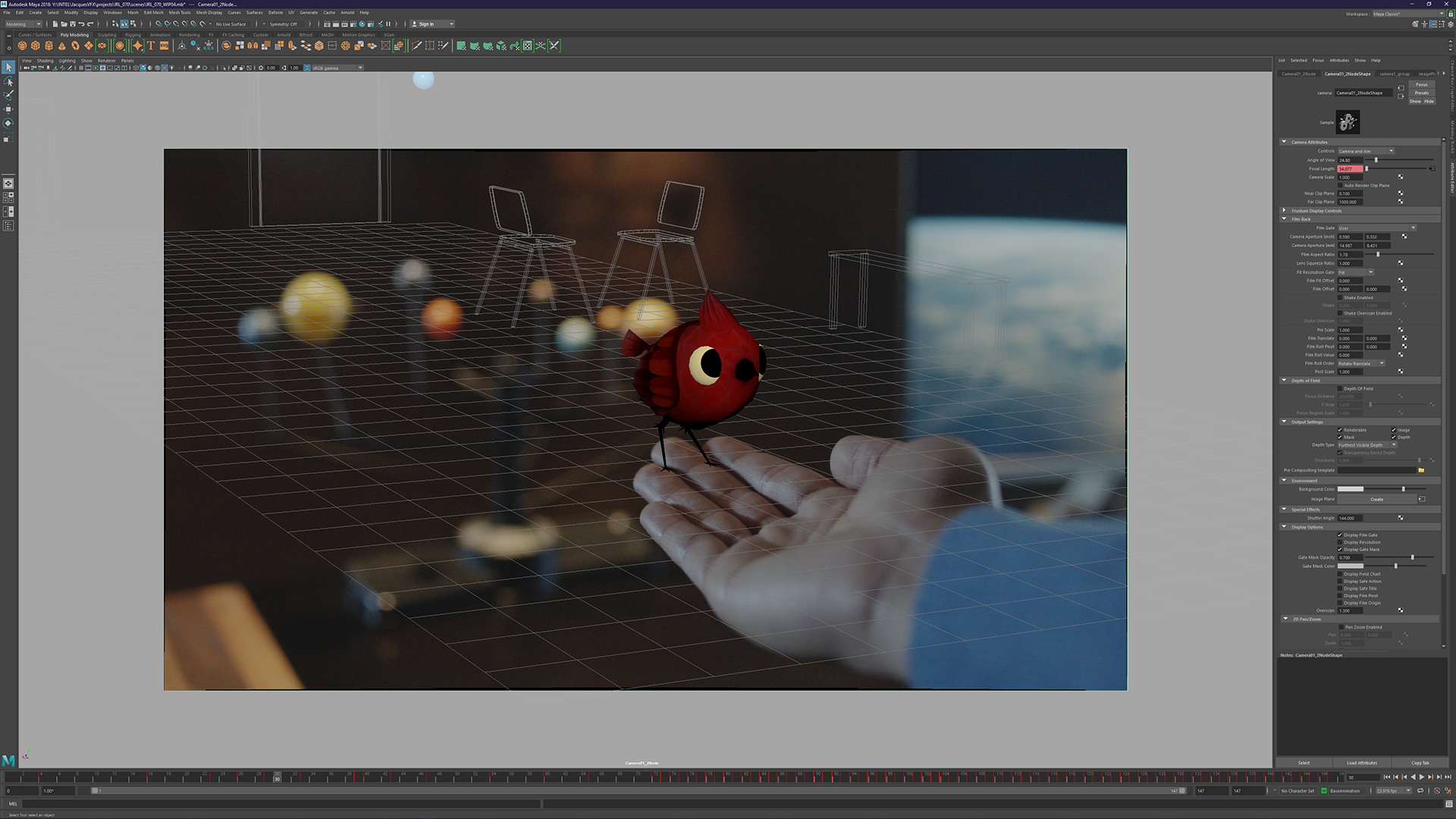Click the polygon type text tool icon

click(x=151, y=46)
